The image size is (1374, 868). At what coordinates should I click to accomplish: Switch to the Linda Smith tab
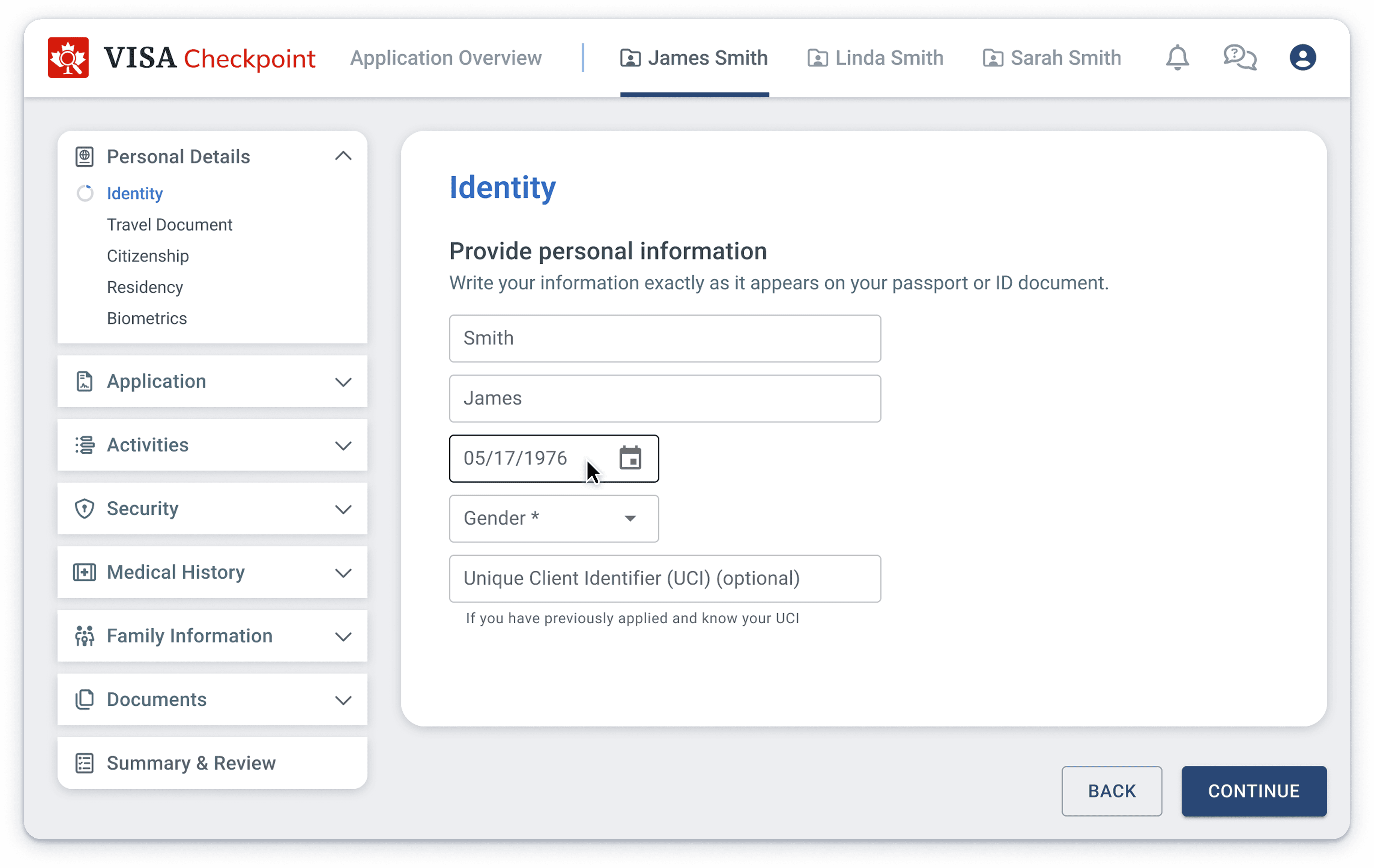pos(875,58)
